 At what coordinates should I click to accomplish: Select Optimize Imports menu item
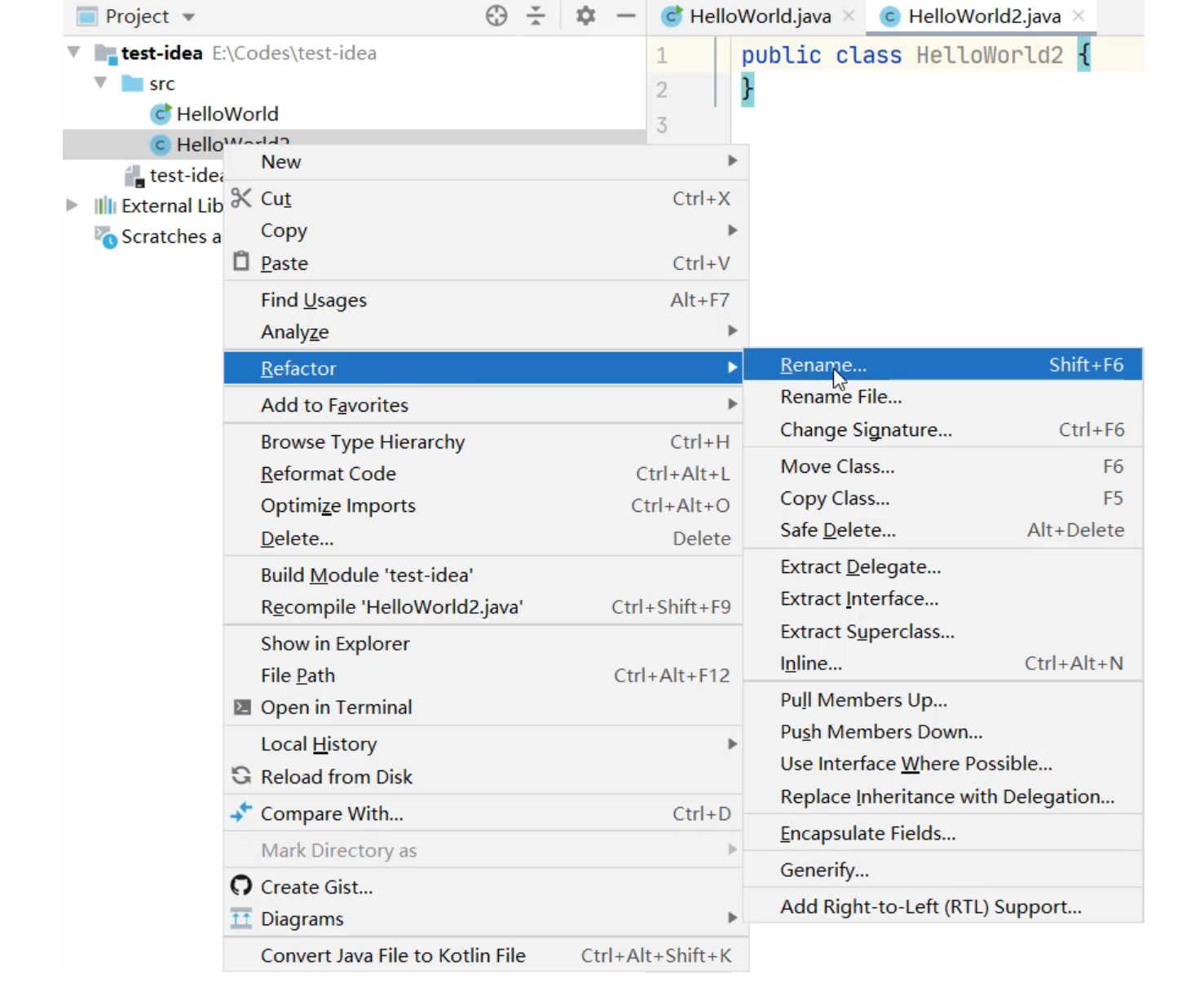(483, 505)
